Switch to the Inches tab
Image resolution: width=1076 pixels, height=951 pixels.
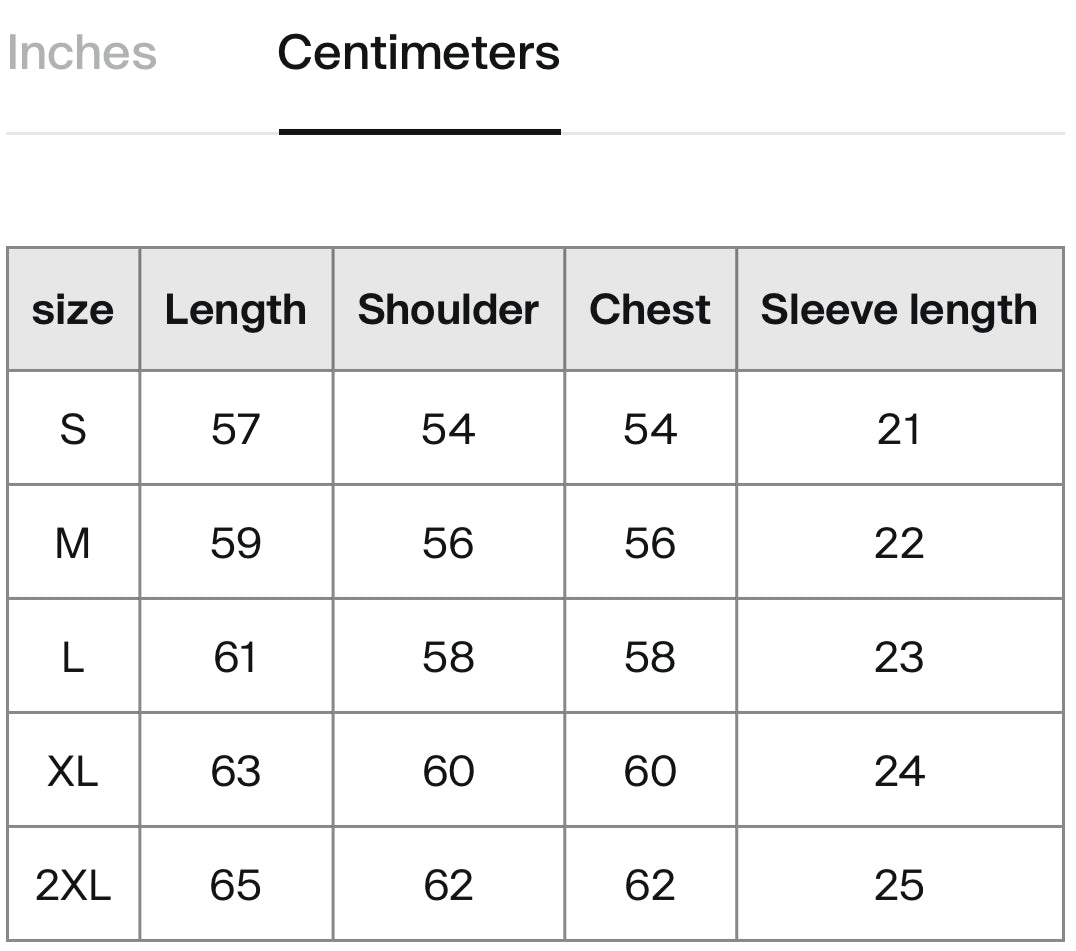point(82,53)
